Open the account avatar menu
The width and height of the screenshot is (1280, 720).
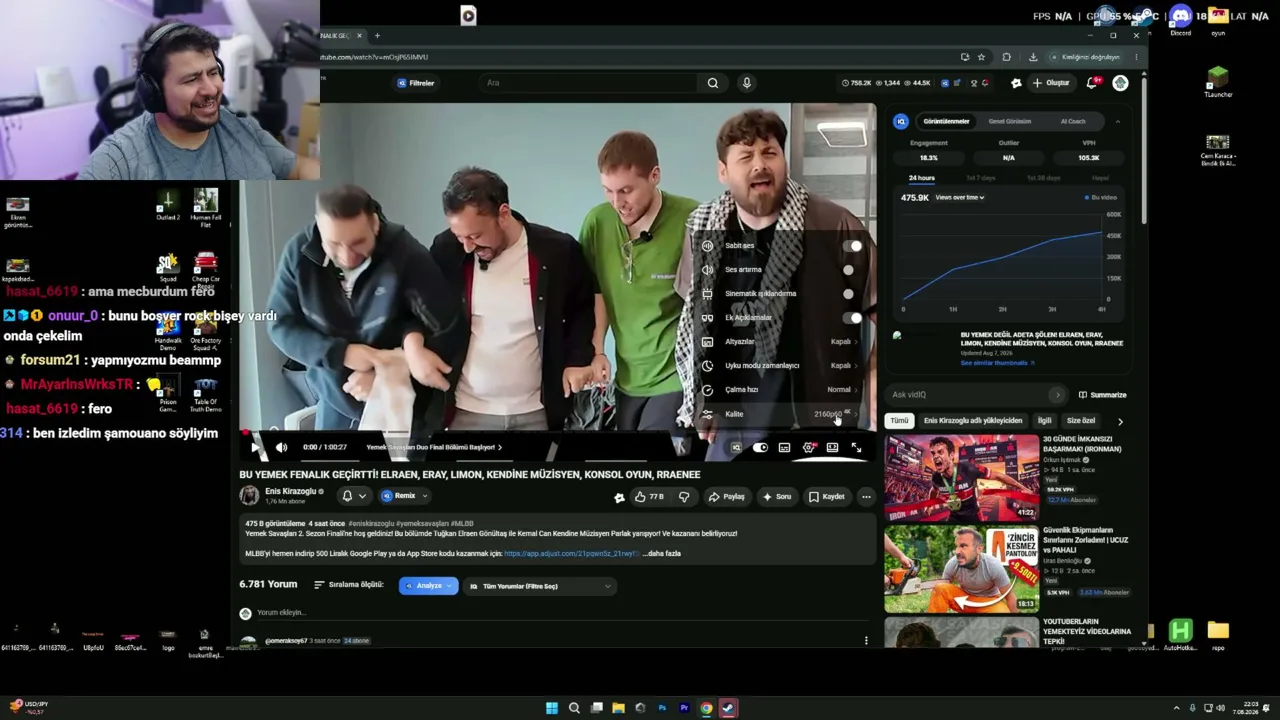(x=1120, y=83)
